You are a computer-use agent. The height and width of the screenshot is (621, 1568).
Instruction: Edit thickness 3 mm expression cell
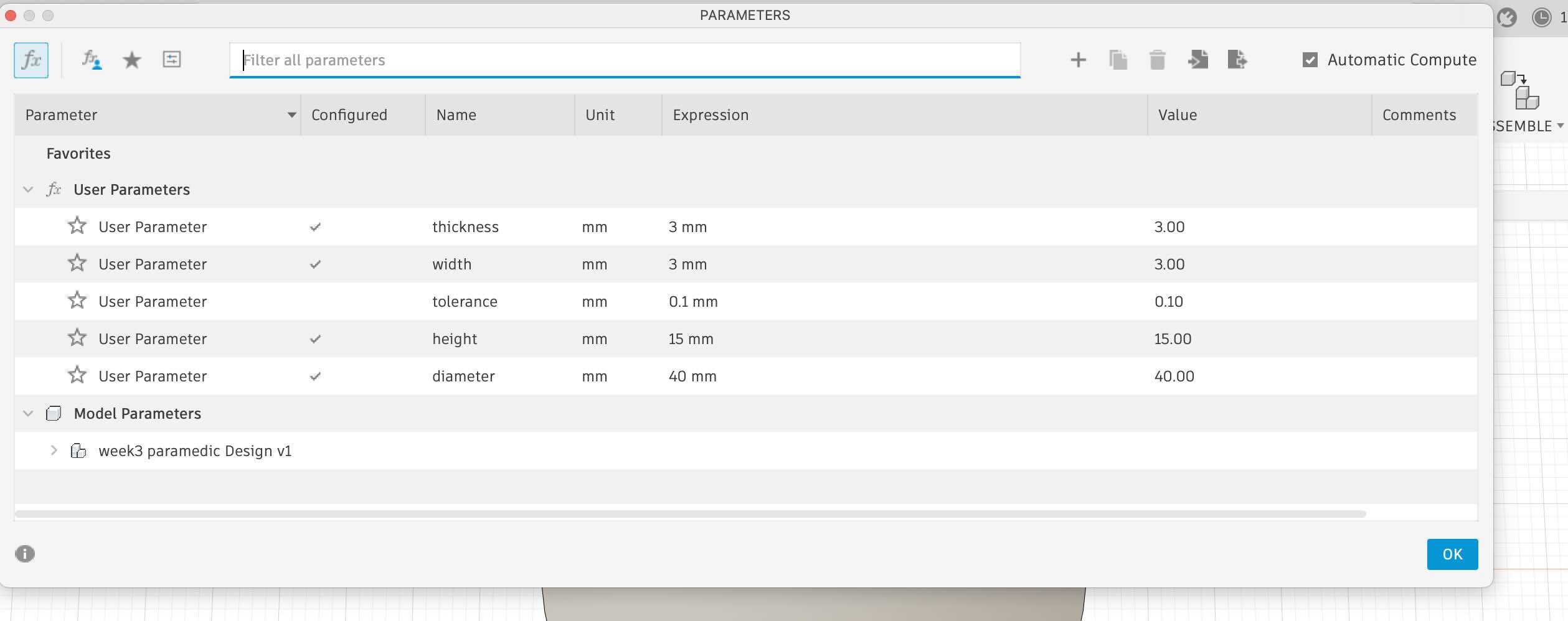905,227
